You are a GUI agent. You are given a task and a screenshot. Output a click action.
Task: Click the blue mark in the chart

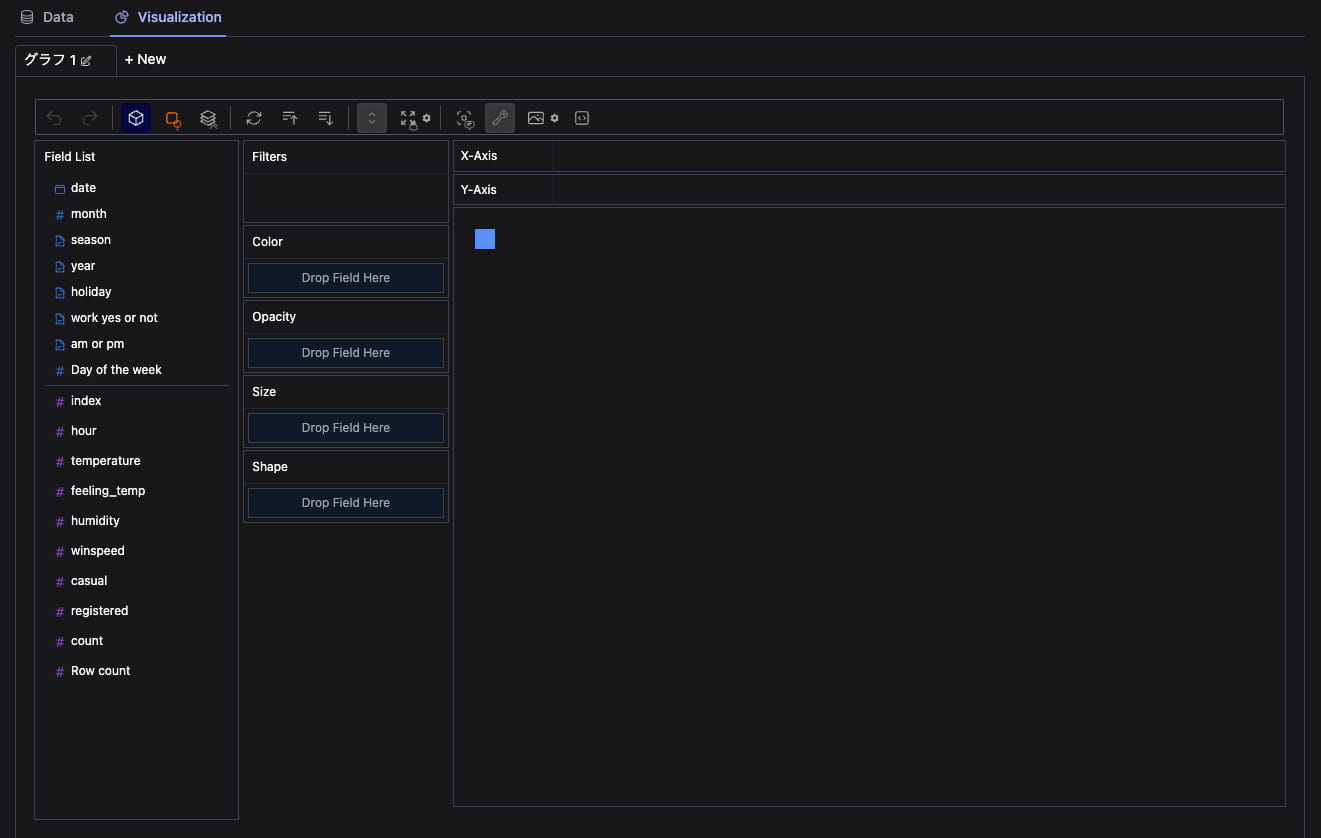click(x=485, y=239)
